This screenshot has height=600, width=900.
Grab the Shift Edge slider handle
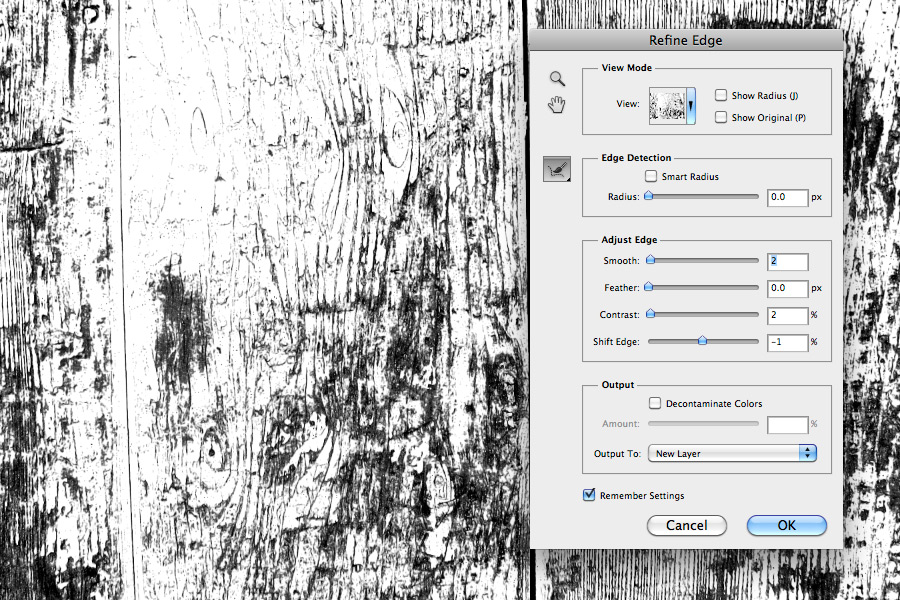703,341
